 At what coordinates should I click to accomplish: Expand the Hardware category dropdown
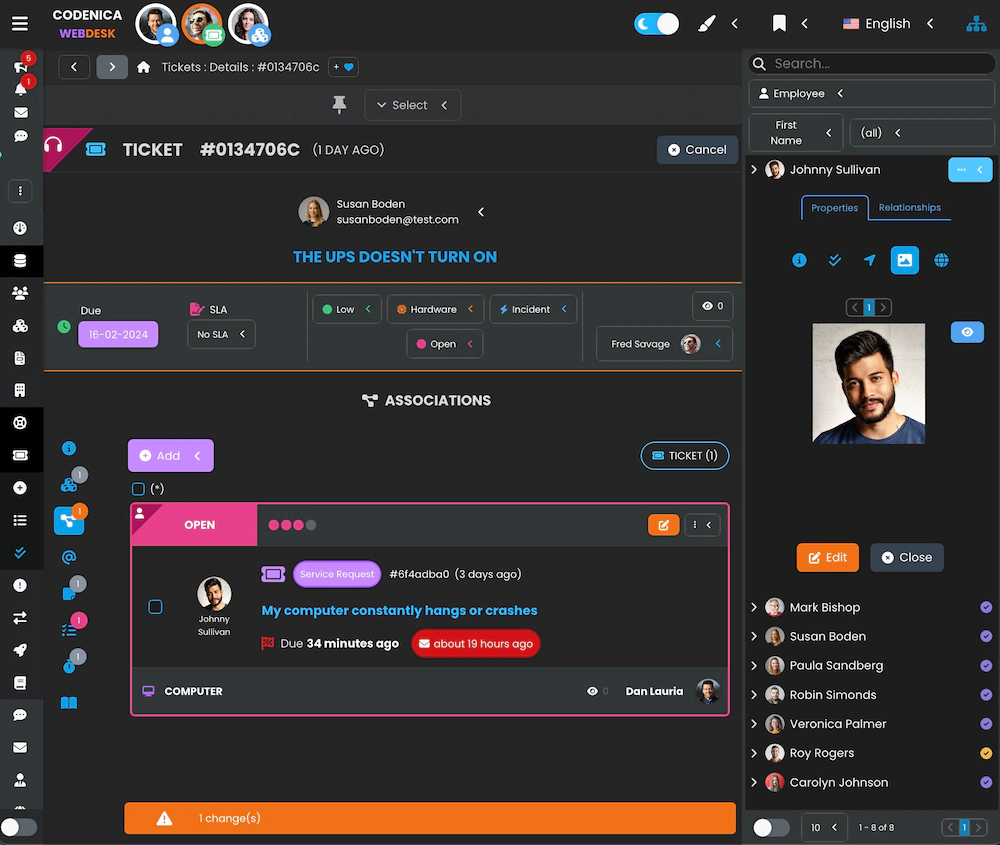coord(435,309)
